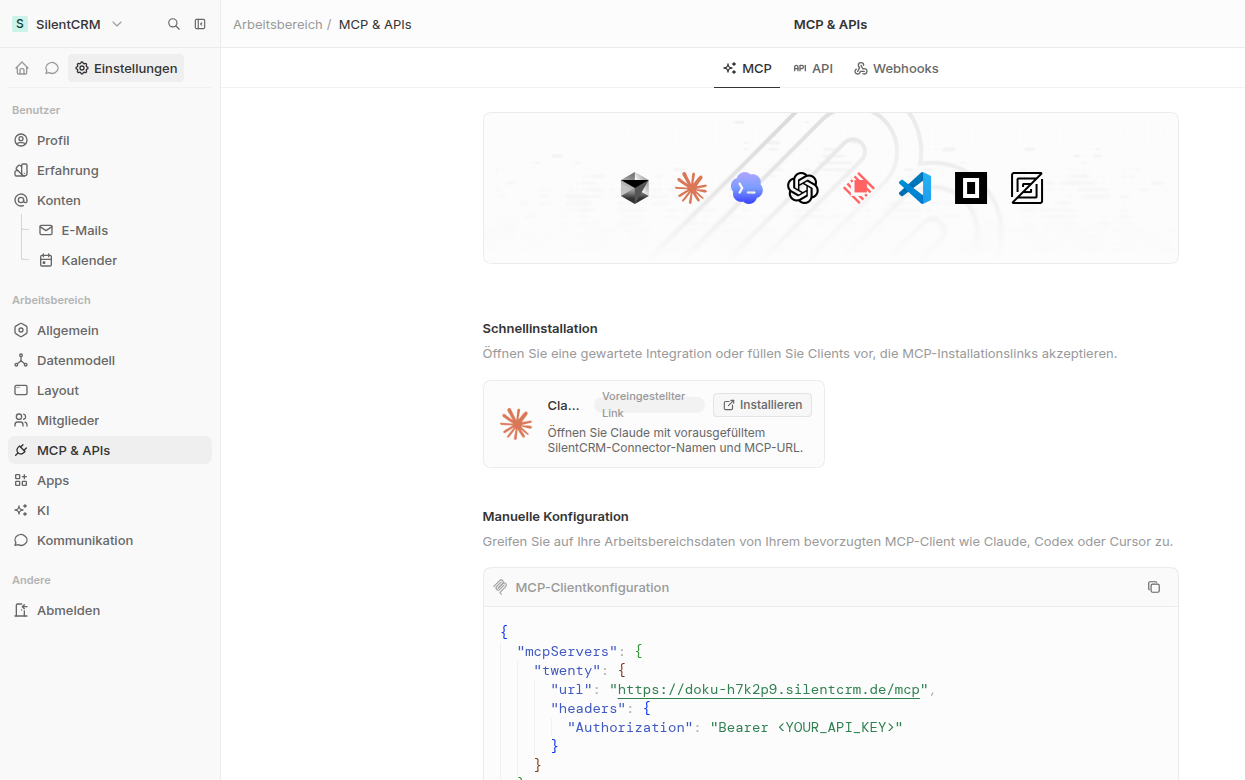Image resolution: width=1245 pixels, height=780 pixels.
Task: Click the Claude starburst logo in banner
Action: pyautogui.click(x=691, y=188)
